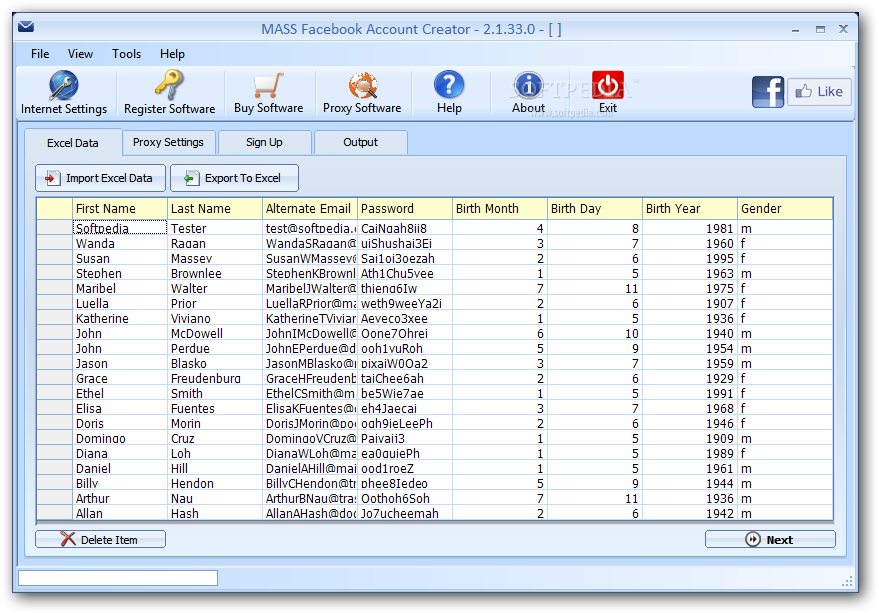Image resolution: width=879 pixels, height=613 pixels.
Task: Switch to the Sign Up tab
Action: (x=264, y=142)
